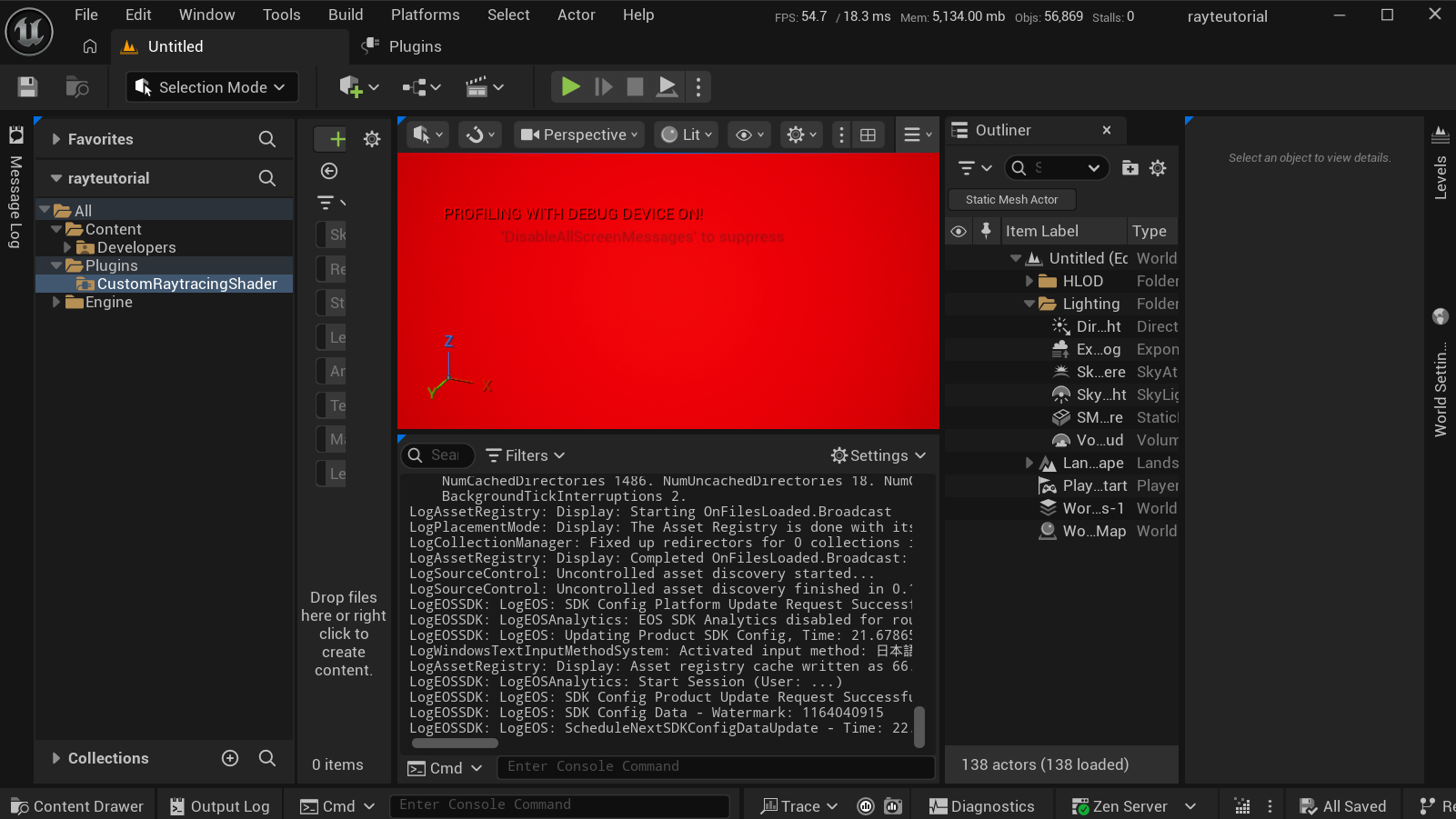Click the green Add content plus button
The height and width of the screenshot is (819, 1456).
pos(336,139)
